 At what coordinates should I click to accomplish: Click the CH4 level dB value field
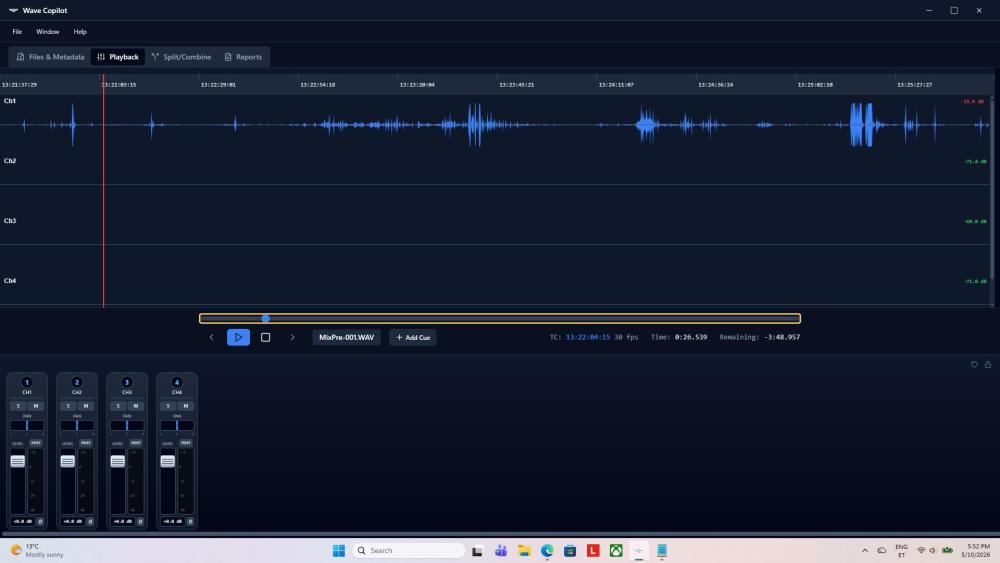pyautogui.click(x=172, y=522)
